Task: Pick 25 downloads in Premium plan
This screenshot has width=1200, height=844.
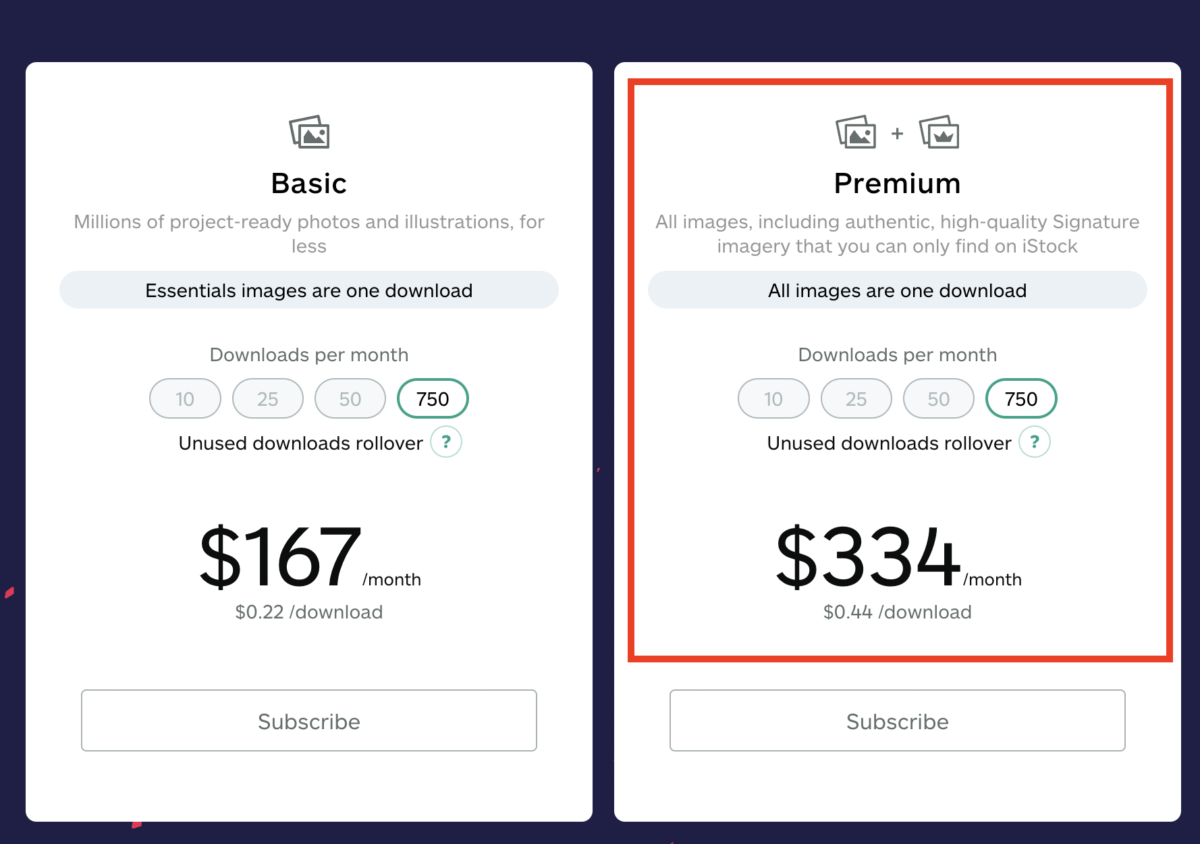Action: [x=856, y=399]
